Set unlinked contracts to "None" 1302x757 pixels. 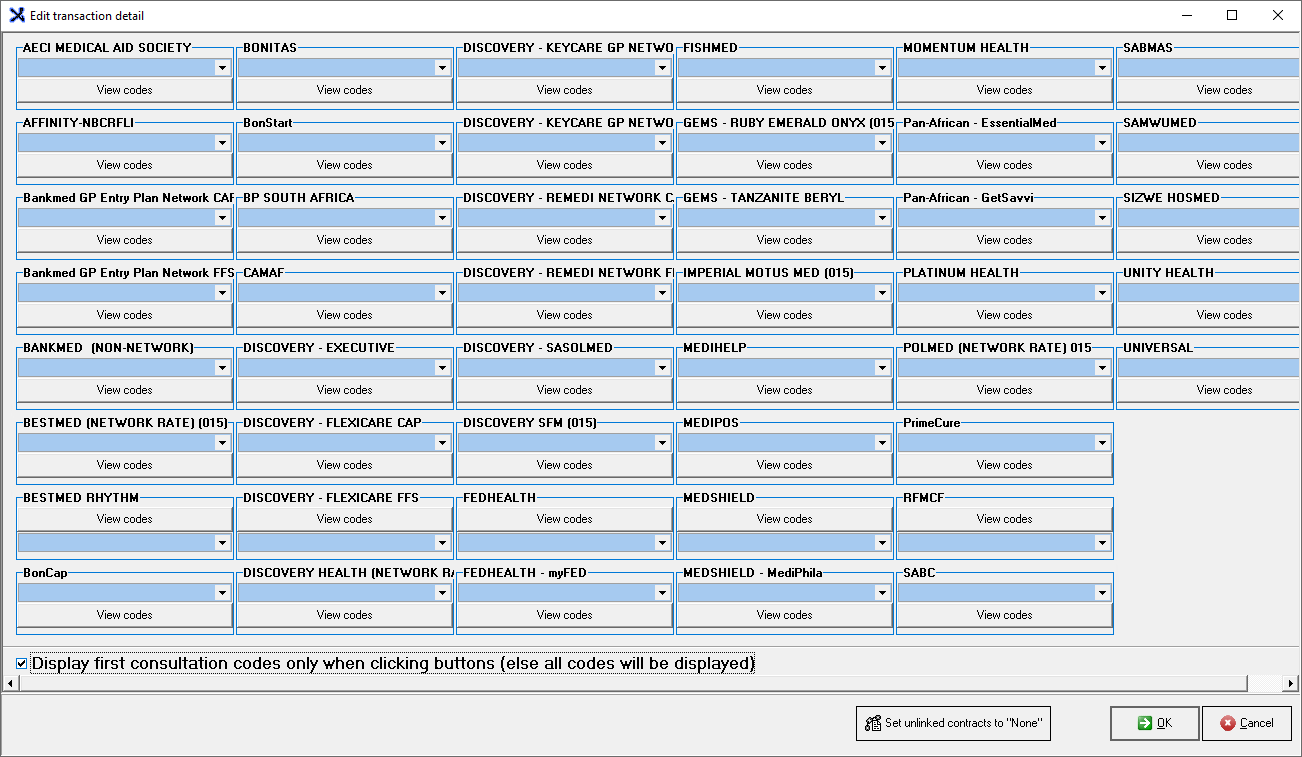pyautogui.click(x=953, y=723)
